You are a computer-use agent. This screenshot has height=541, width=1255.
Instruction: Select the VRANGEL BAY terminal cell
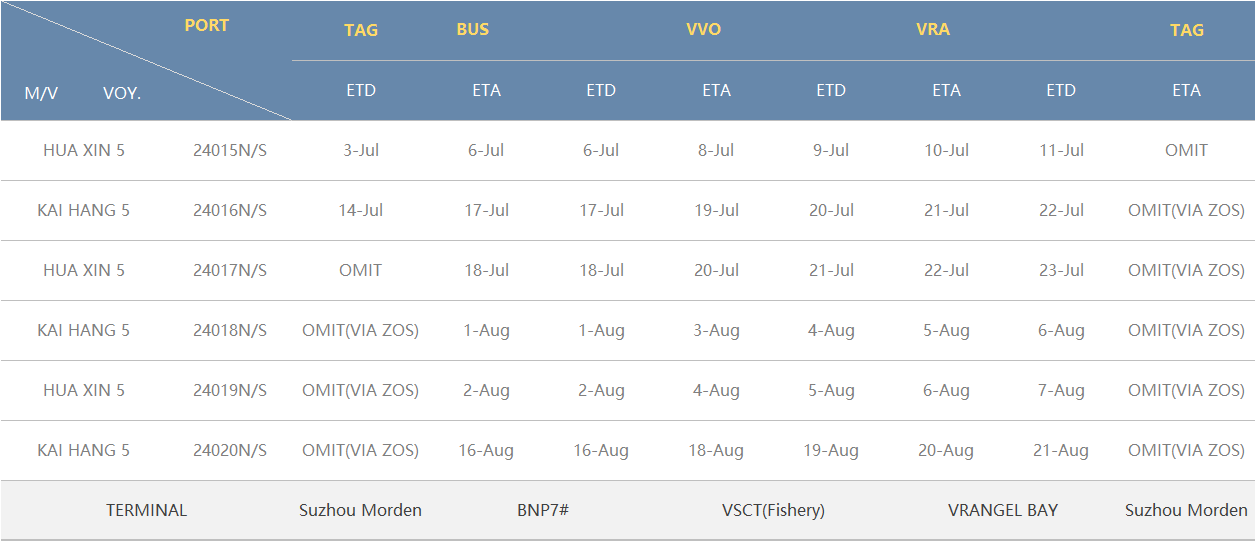click(x=1003, y=510)
